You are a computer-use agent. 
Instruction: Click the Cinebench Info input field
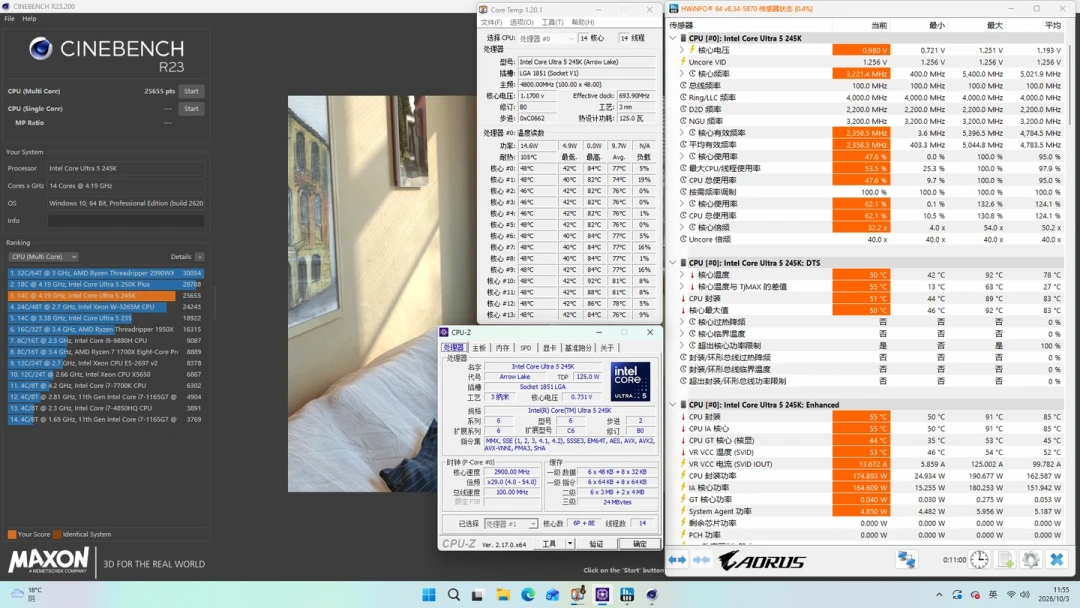[126, 220]
